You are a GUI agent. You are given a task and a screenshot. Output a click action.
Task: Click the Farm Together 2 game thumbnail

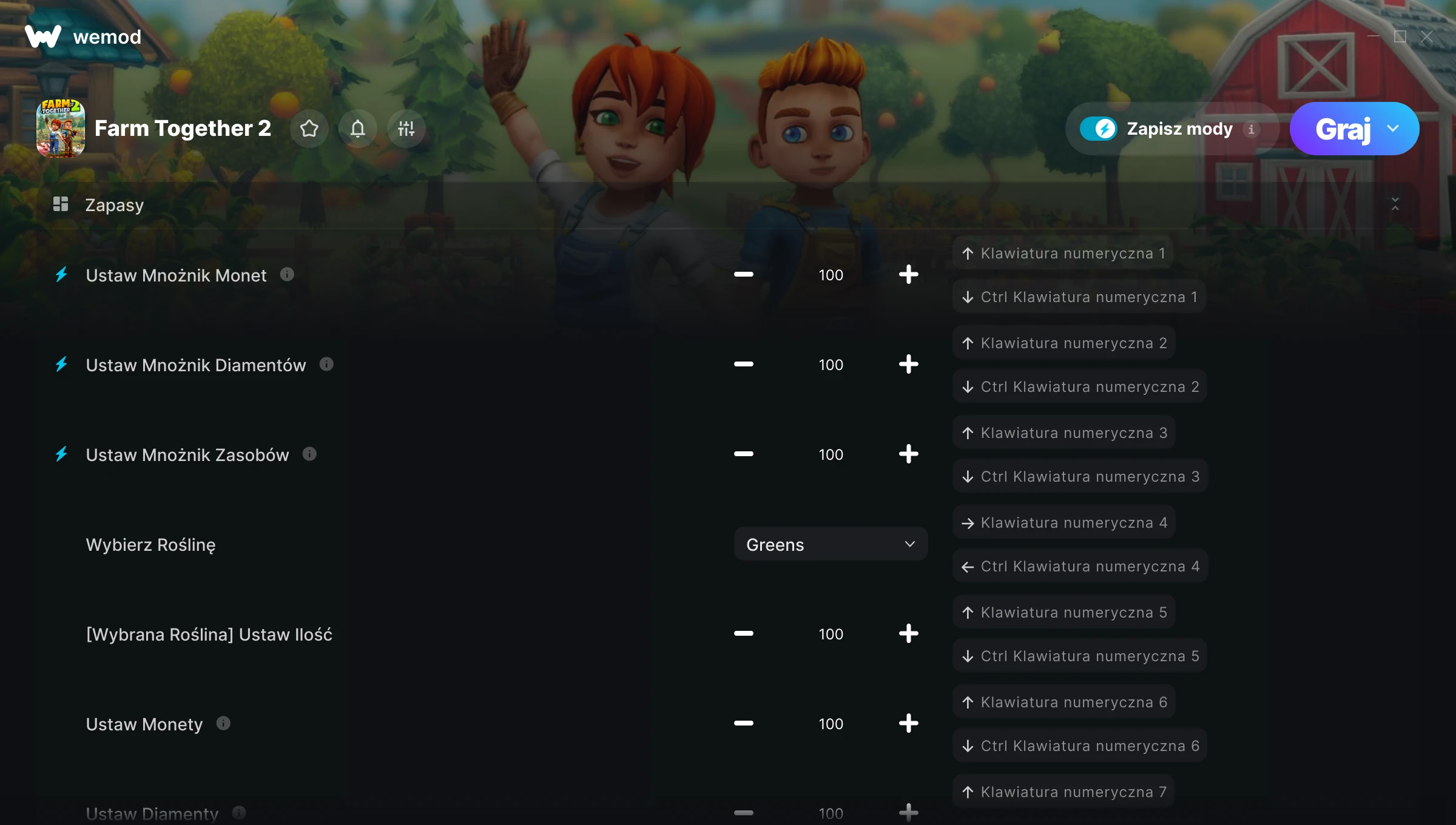pos(61,129)
